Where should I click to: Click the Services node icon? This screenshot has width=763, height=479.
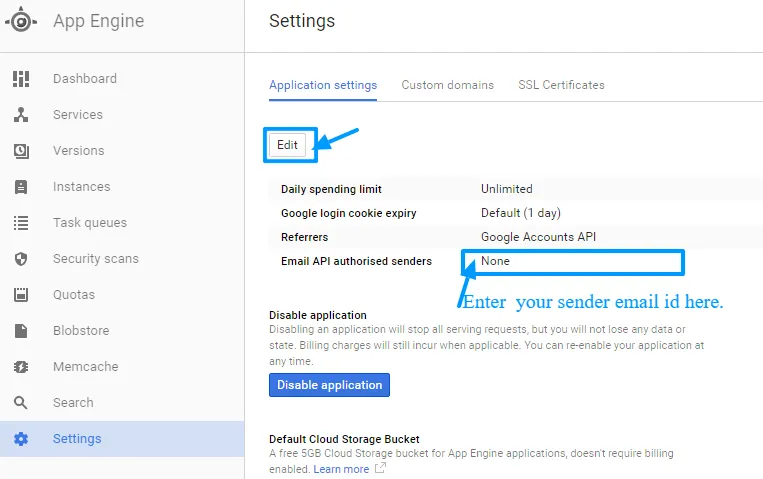[x=21, y=115]
